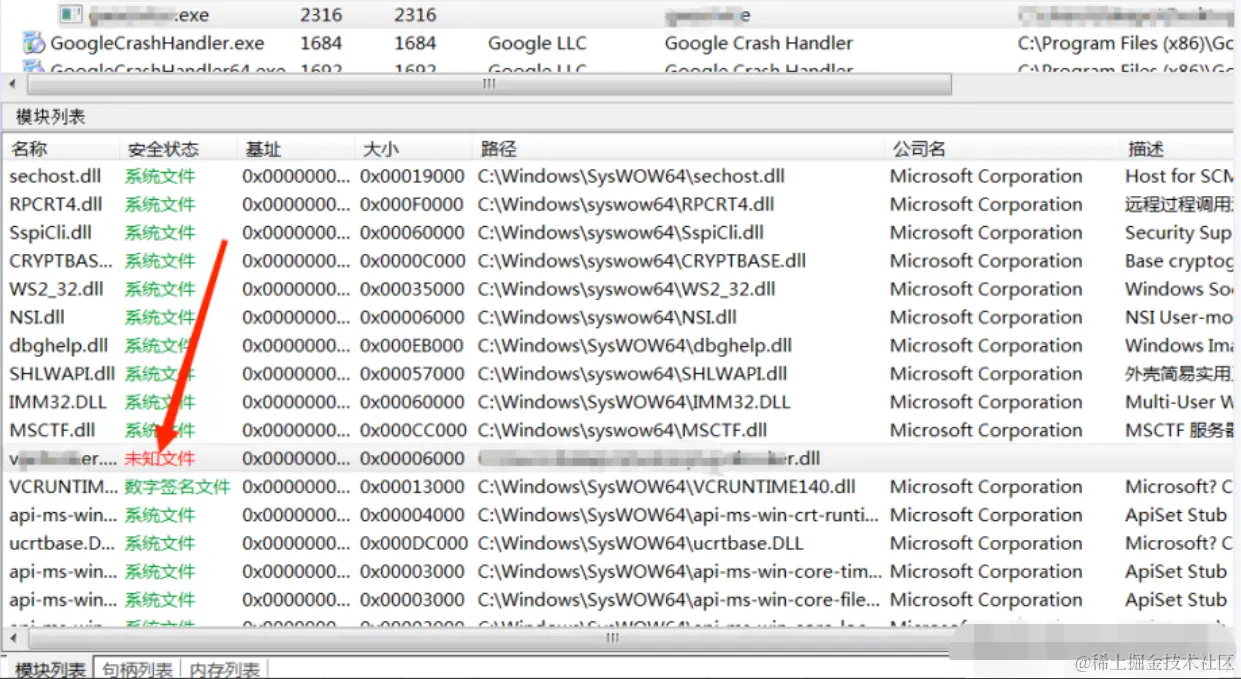
Task: Select the RPCRT4.dll module name
Action: pos(56,204)
